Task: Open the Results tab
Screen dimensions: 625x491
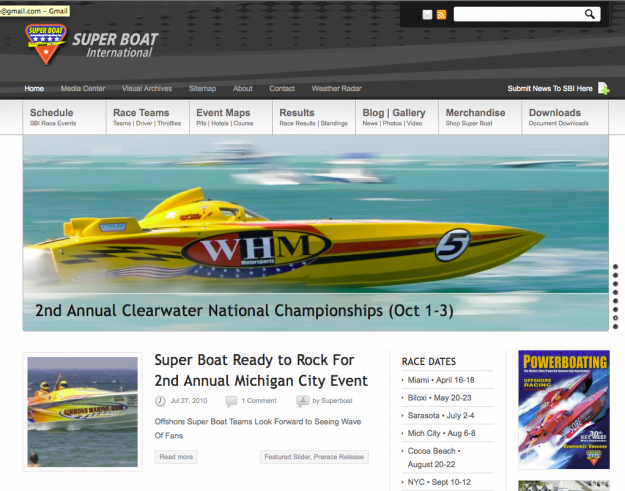Action: pyautogui.click(x=314, y=117)
